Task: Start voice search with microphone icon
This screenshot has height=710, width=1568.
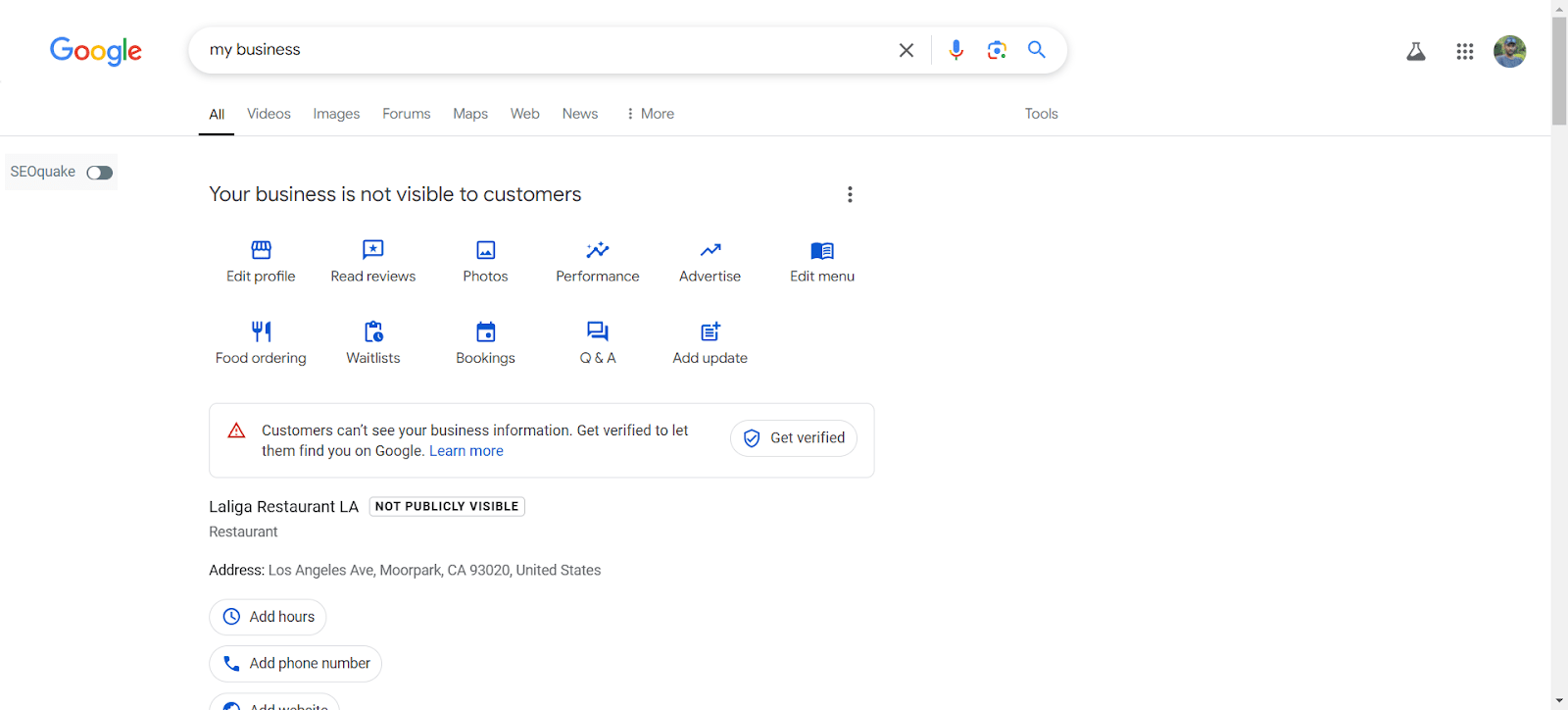Action: pos(956,50)
